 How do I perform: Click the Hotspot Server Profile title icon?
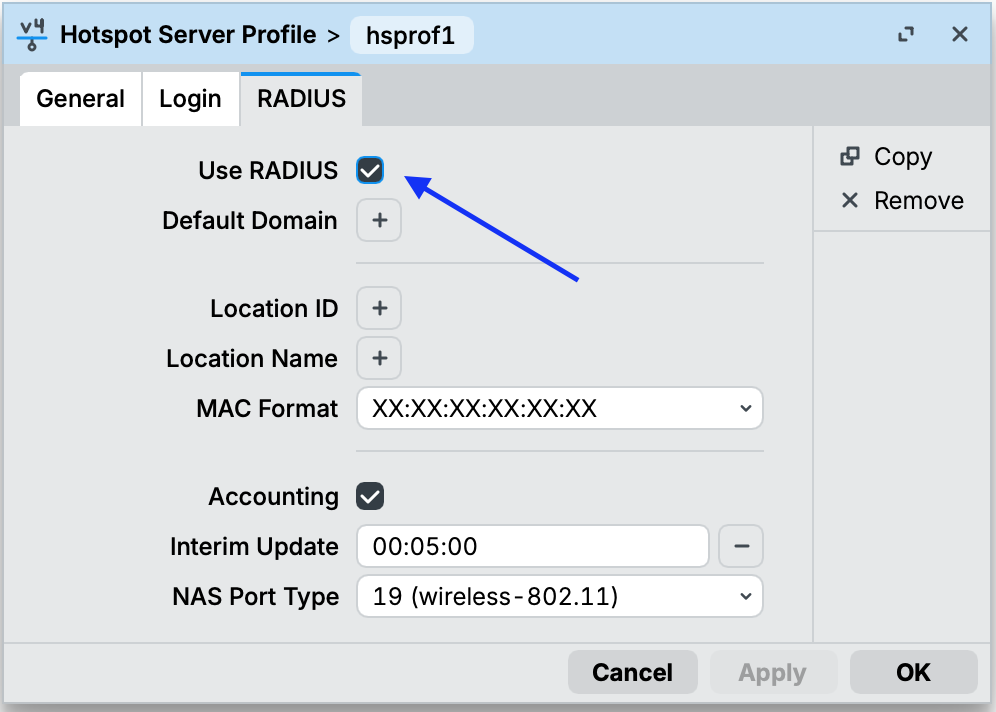click(x=32, y=35)
